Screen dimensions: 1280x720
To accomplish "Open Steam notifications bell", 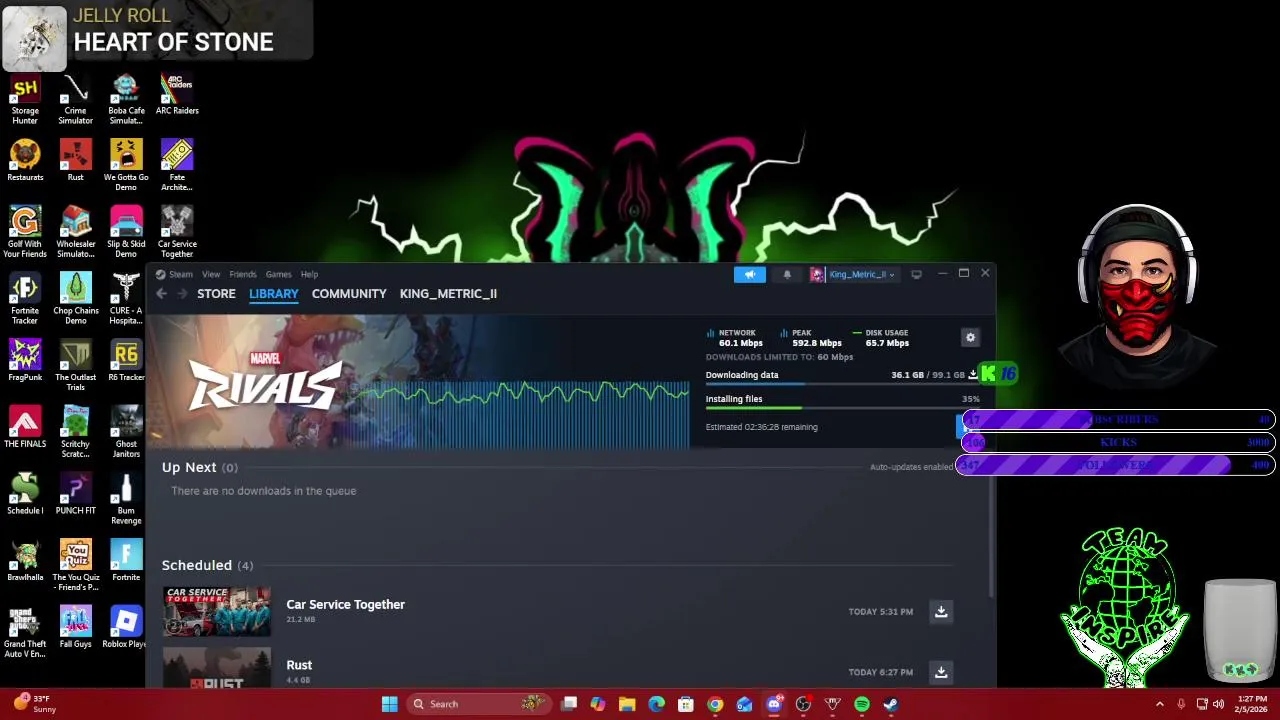I will point(787,274).
